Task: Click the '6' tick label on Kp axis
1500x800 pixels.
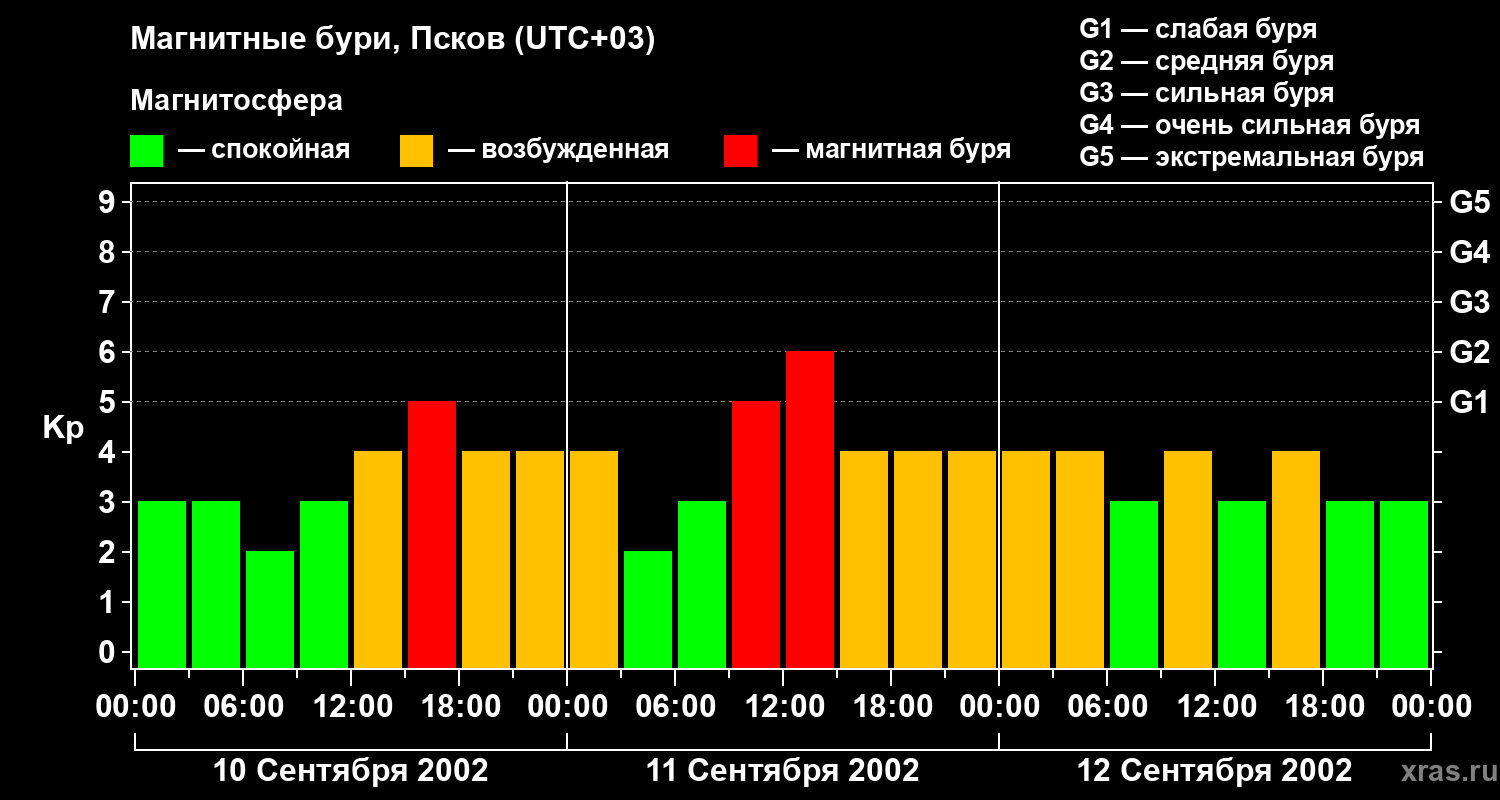Action: (109, 352)
